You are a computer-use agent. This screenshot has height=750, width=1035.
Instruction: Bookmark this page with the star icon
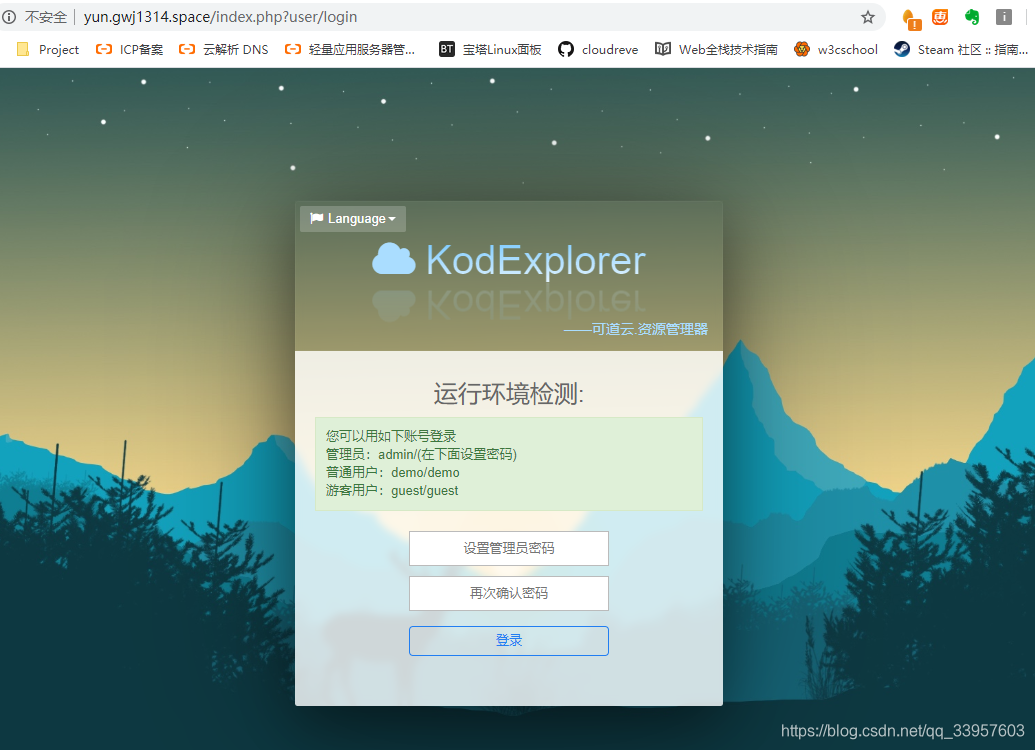pyautogui.click(x=868, y=17)
